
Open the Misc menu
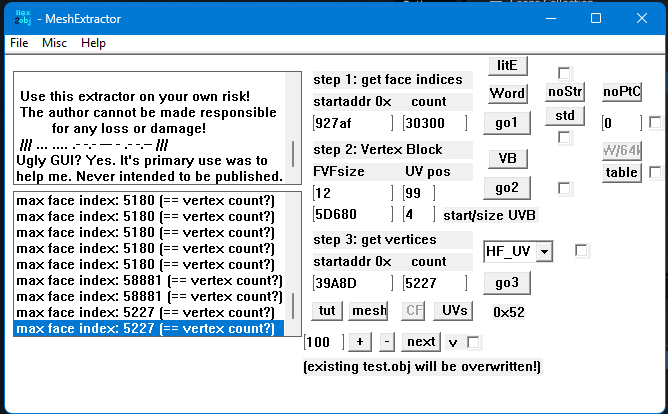tap(54, 43)
